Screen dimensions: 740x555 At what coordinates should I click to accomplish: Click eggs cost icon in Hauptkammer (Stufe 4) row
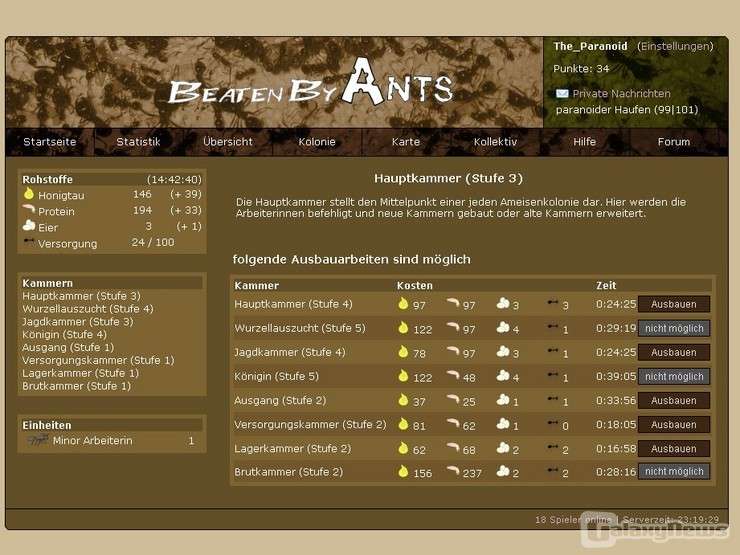503,303
